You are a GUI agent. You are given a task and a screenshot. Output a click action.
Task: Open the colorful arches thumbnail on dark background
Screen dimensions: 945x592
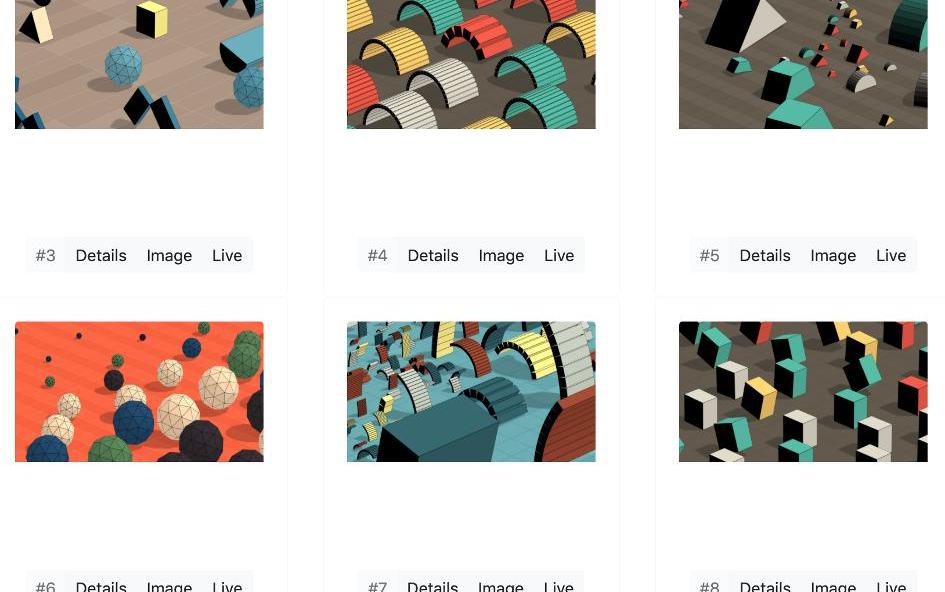click(471, 64)
